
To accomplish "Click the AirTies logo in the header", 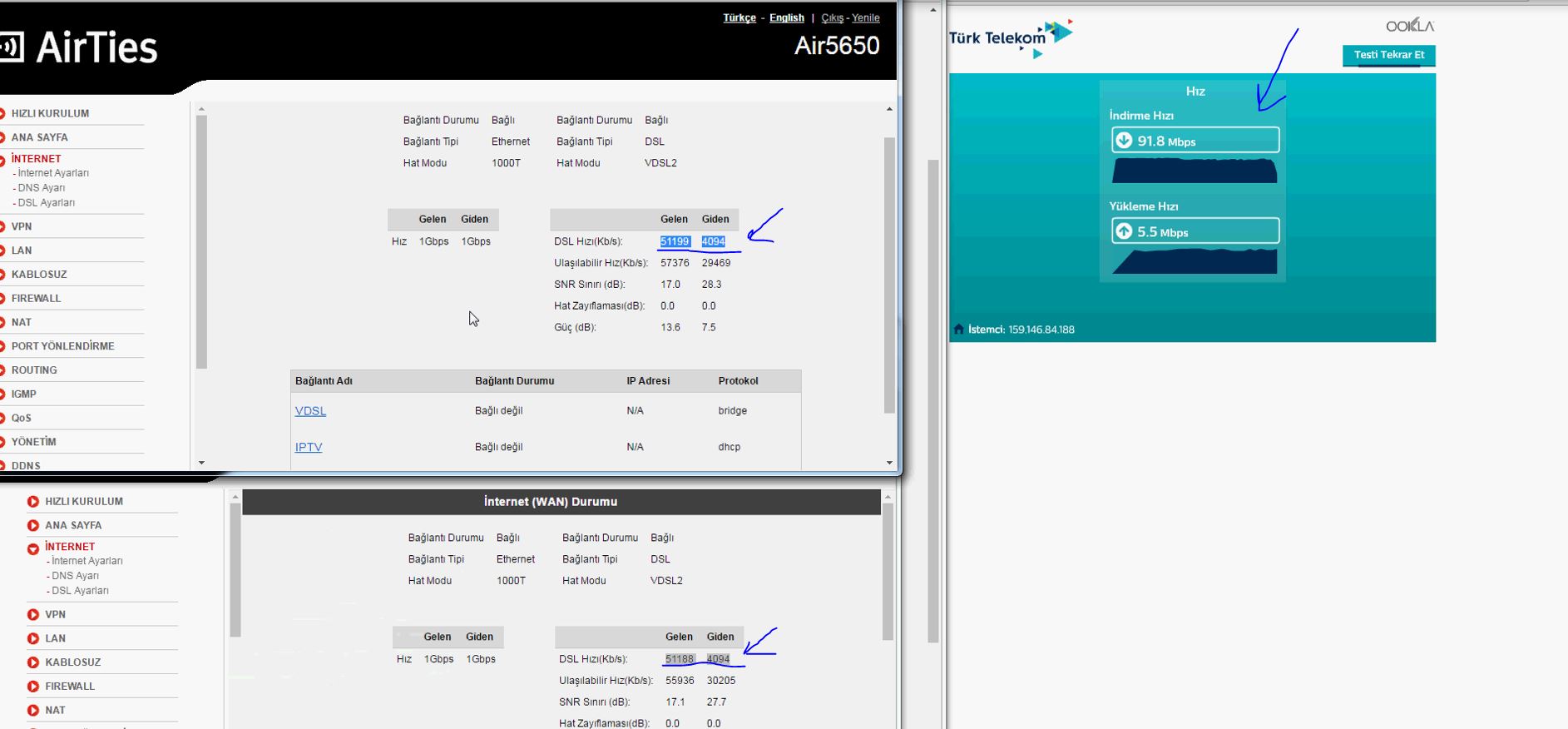I will (x=79, y=47).
